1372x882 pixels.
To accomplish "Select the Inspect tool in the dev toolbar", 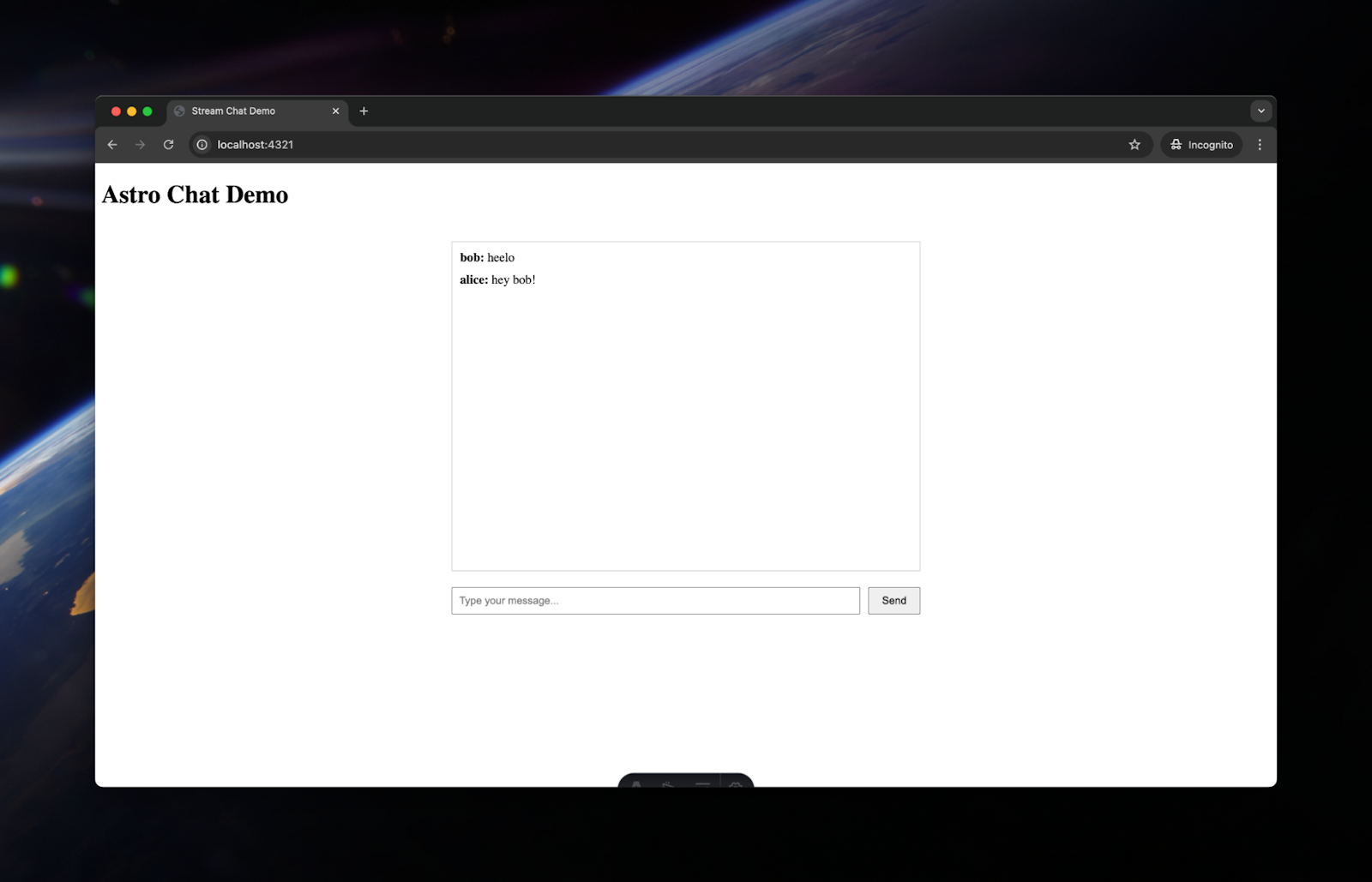I will point(667,785).
